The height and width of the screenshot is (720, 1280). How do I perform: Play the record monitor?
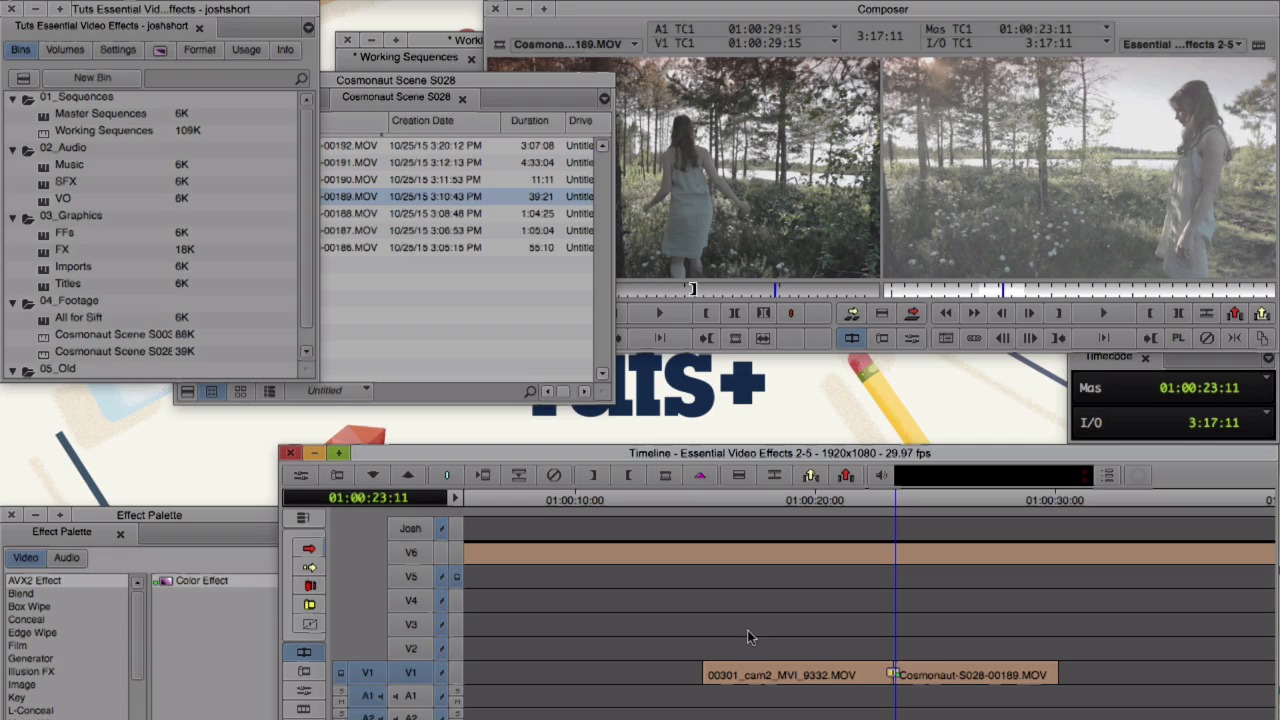coord(1103,314)
